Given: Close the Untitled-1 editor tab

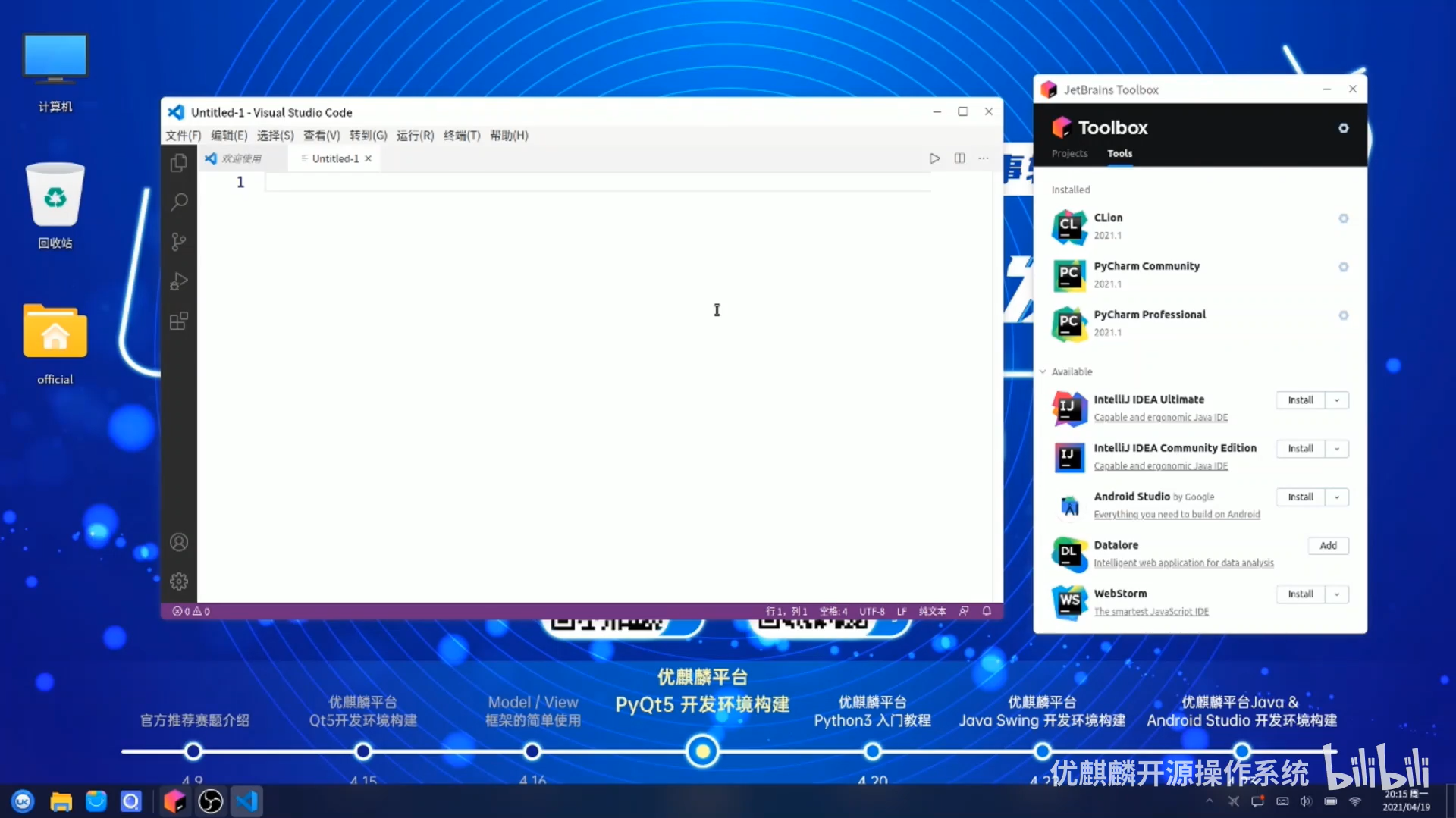Looking at the screenshot, I should click(368, 158).
